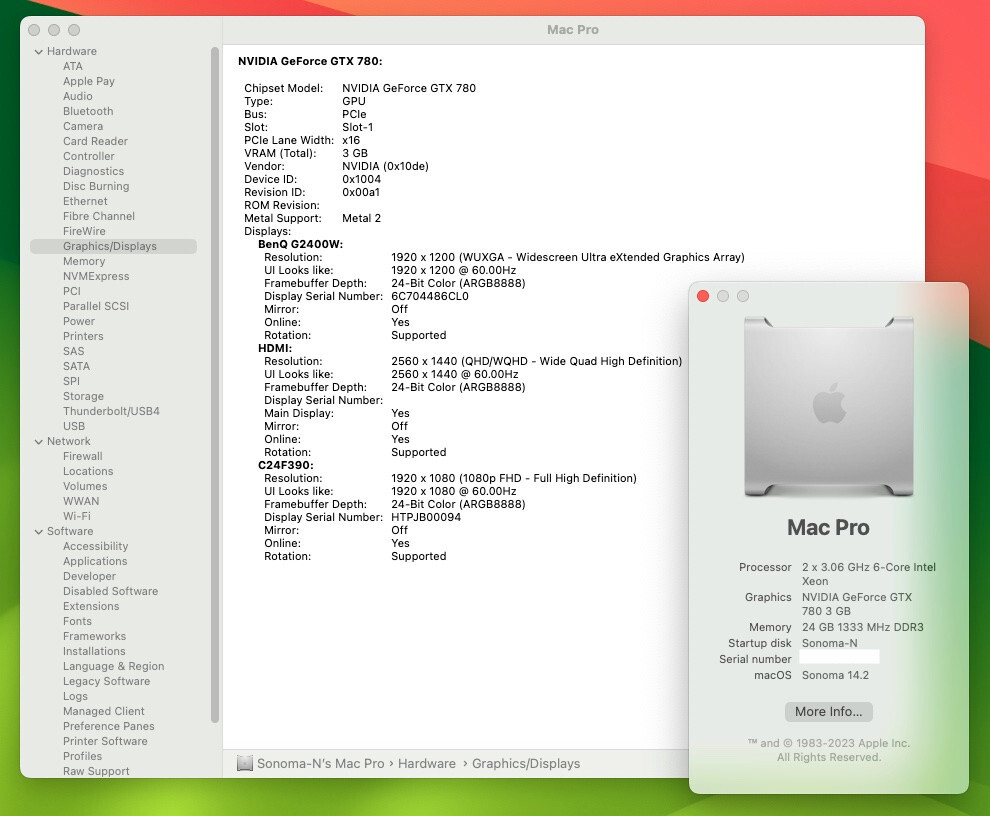
Task: Open Card Reader entry
Action: [95, 141]
